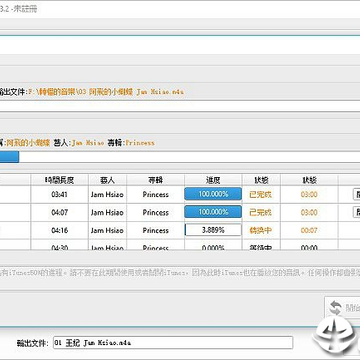Click the orange Jam Hsiao artist in info line

pyautogui.click(x=88, y=143)
